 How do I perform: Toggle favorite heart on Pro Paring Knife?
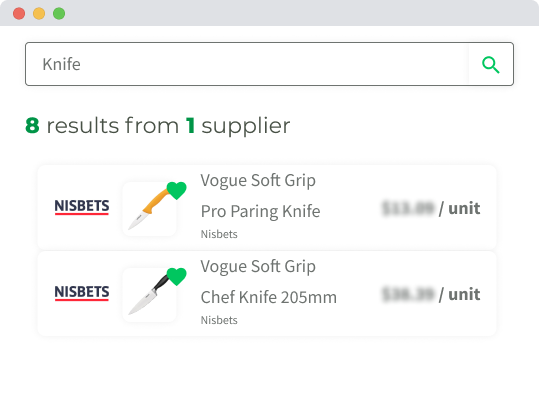coord(176,190)
